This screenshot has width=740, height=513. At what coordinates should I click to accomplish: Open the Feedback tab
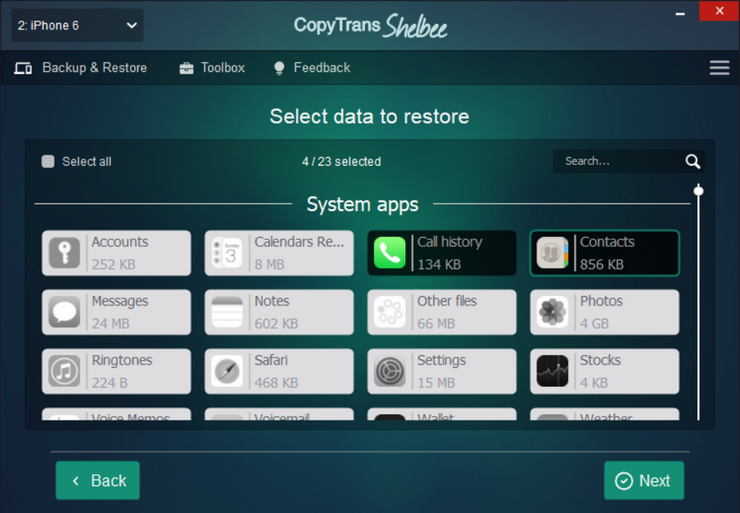(x=312, y=68)
